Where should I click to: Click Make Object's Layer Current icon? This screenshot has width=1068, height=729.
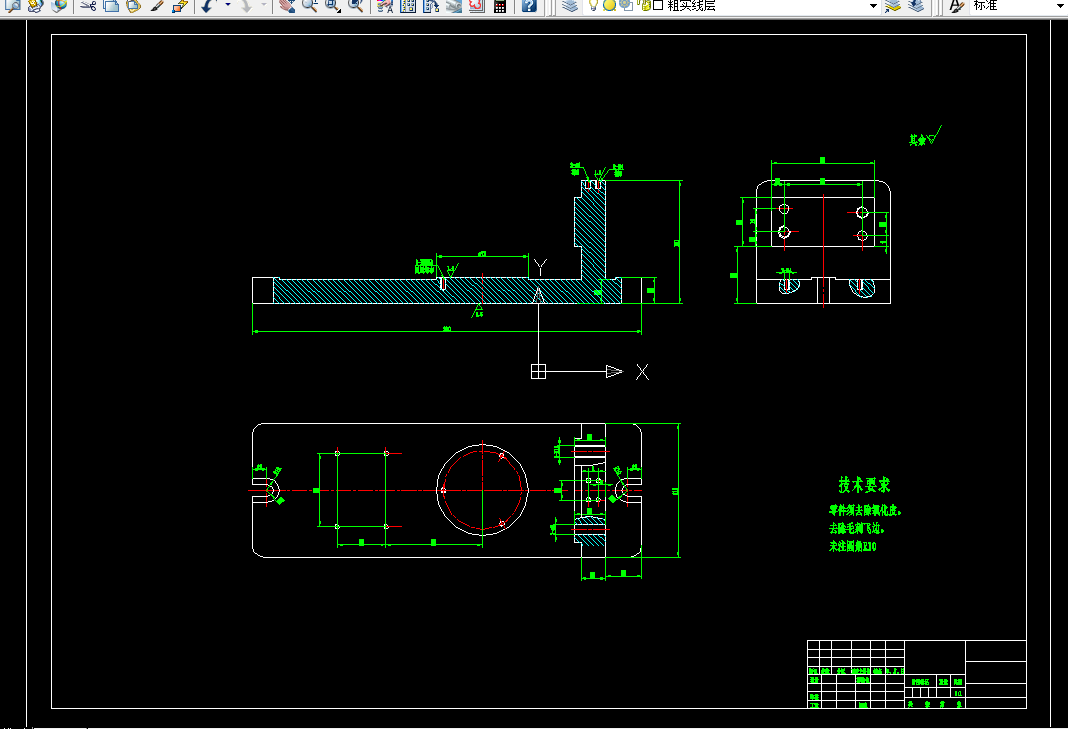coord(892,5)
